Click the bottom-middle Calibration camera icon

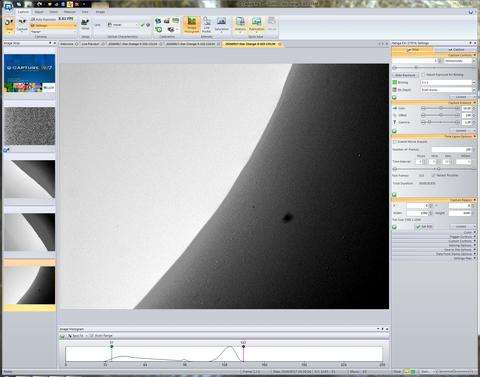[x=171, y=30]
